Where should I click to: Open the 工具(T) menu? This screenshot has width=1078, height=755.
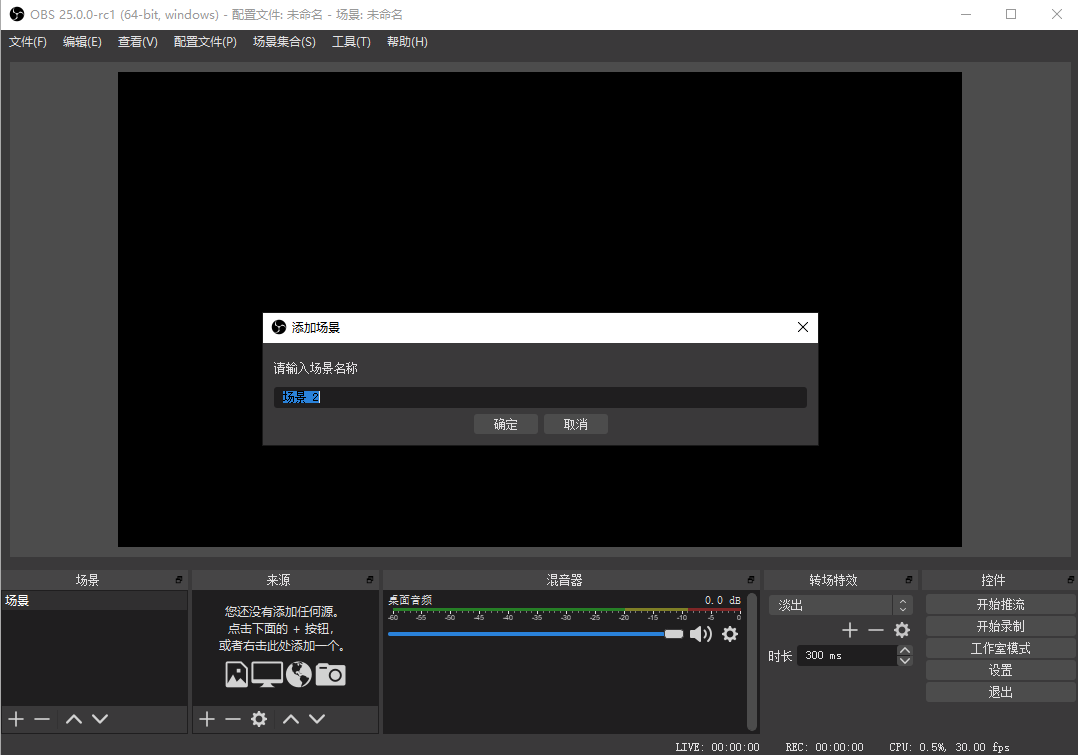tap(351, 42)
